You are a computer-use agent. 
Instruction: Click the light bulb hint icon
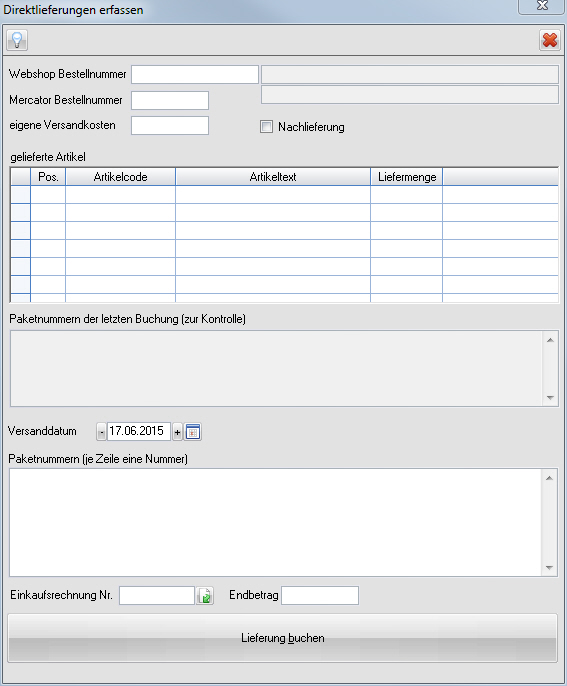point(17,40)
